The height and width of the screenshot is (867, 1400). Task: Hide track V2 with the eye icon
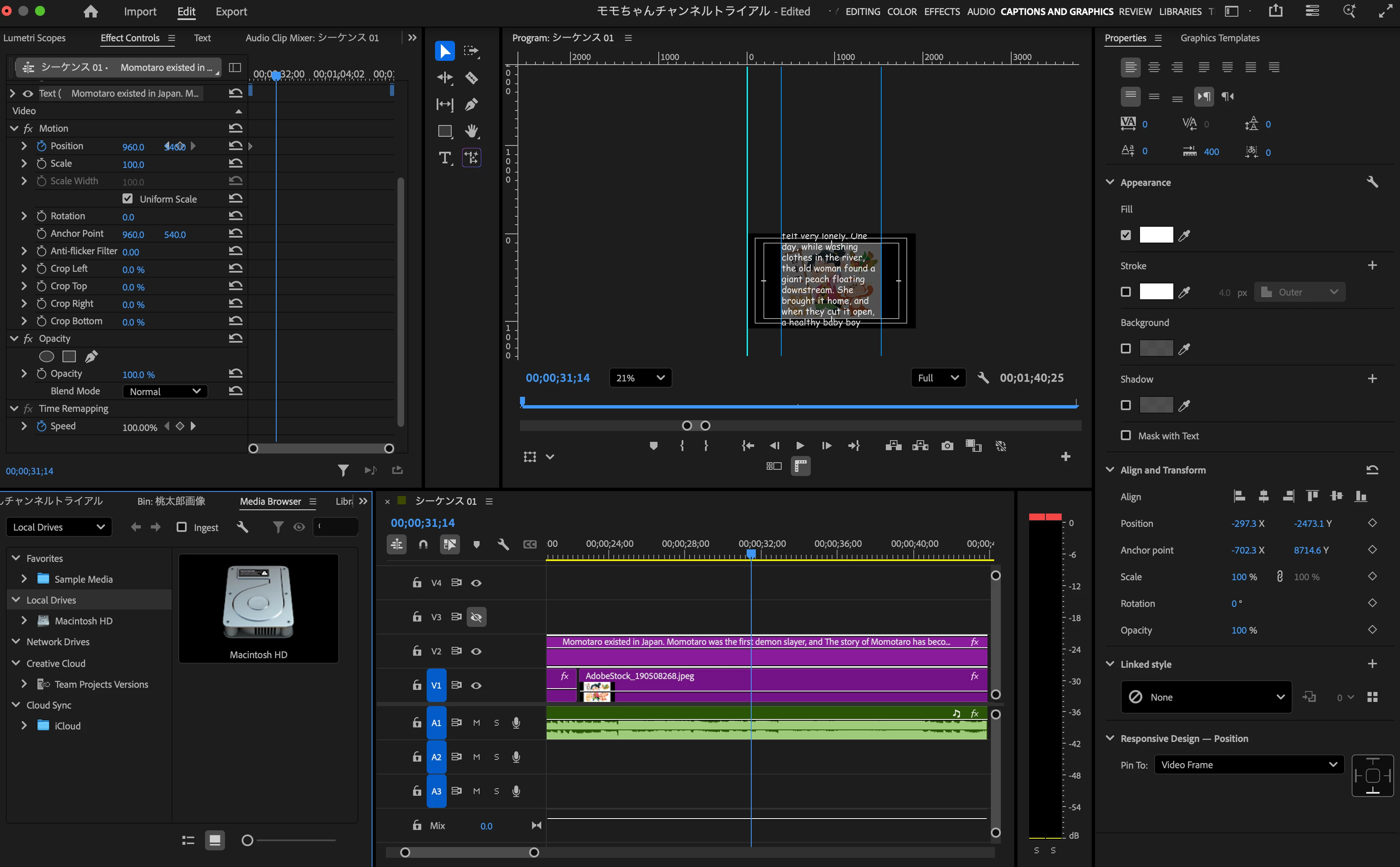tap(476, 652)
